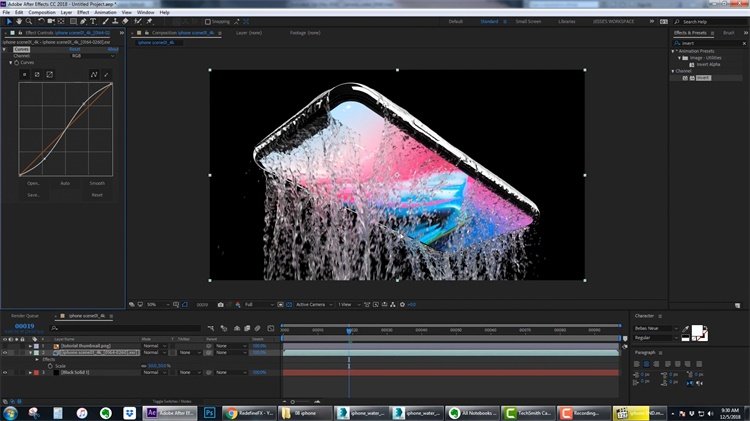Select the Pan Behind anchor point tool

(x=61, y=22)
